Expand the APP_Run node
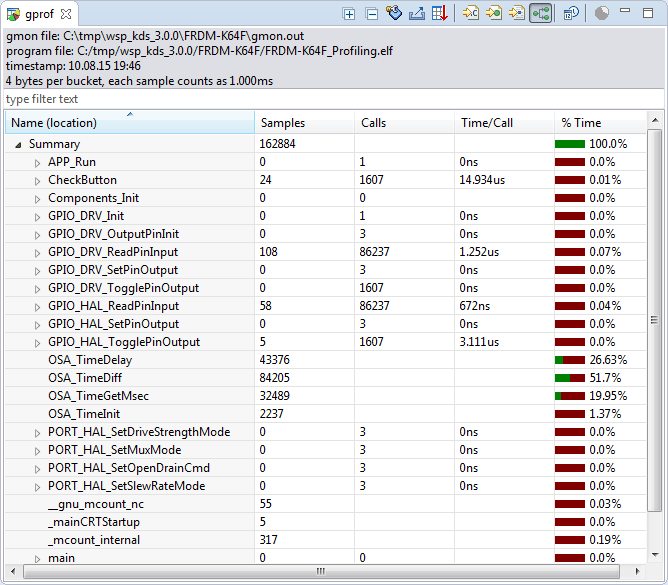 pyautogui.click(x=37, y=163)
